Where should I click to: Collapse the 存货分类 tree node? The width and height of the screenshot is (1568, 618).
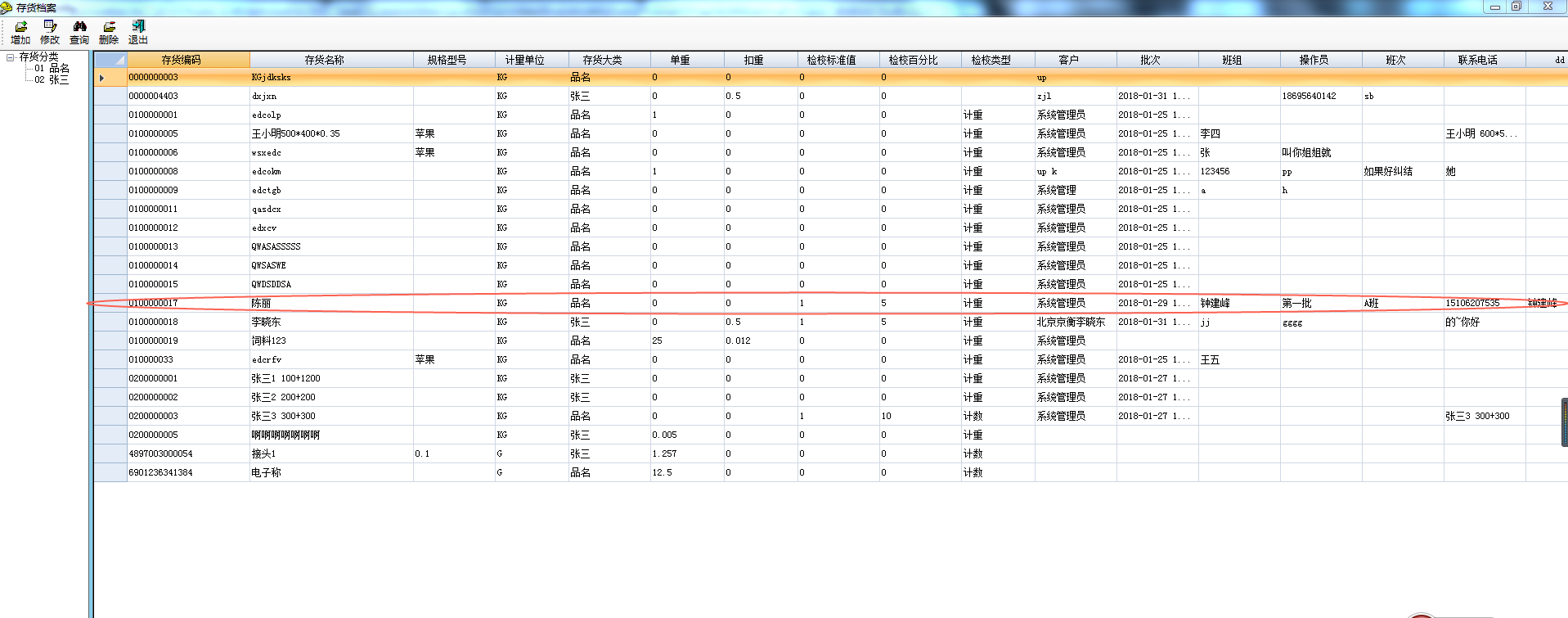pyautogui.click(x=10, y=57)
